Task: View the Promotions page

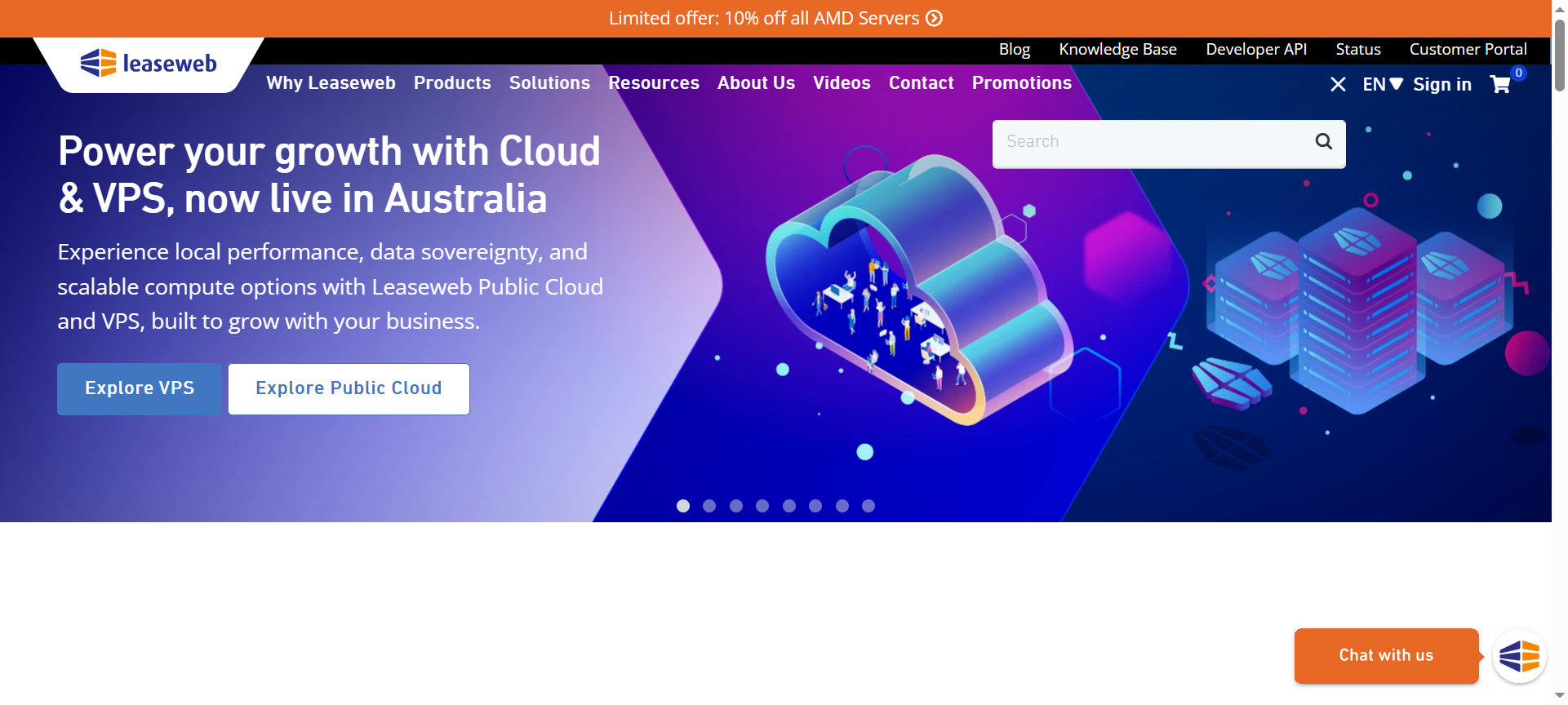Action: 1021,82
